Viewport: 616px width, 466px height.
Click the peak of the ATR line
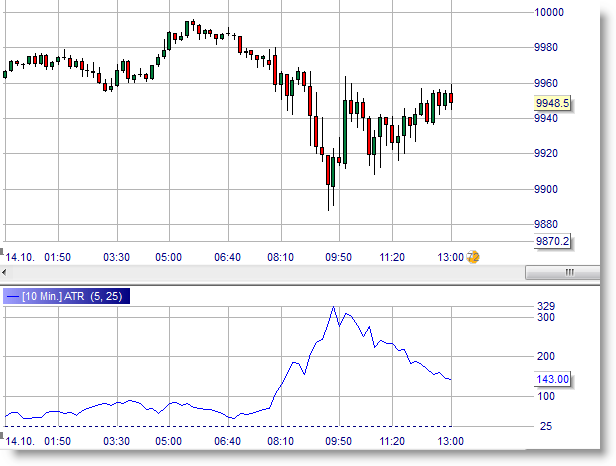(334, 308)
